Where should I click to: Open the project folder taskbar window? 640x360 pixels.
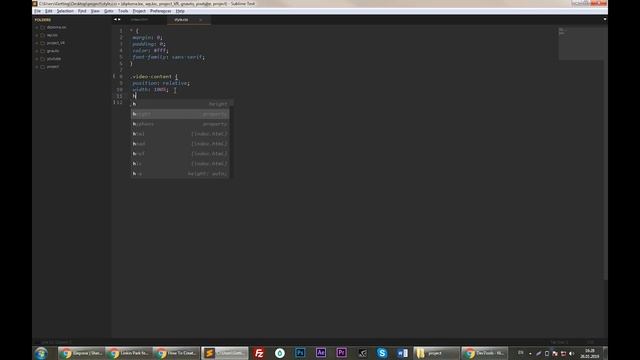click(436, 353)
